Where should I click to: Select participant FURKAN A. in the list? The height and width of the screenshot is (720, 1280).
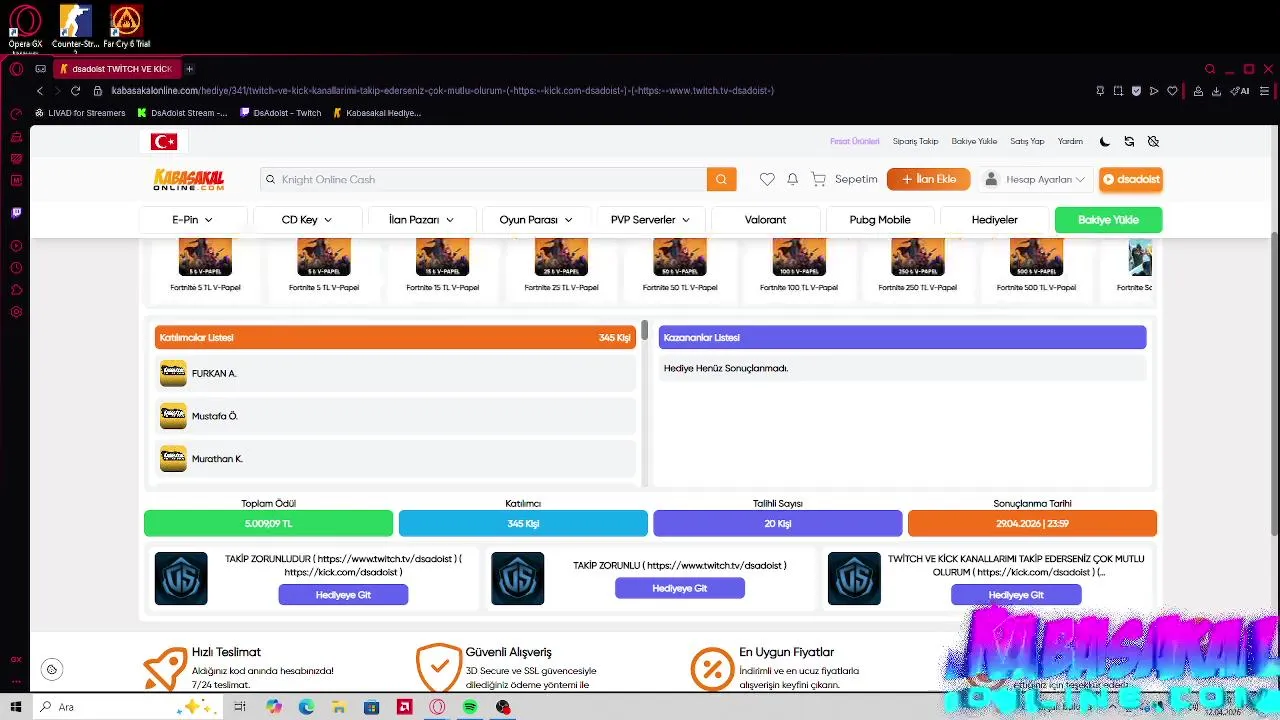[395, 373]
